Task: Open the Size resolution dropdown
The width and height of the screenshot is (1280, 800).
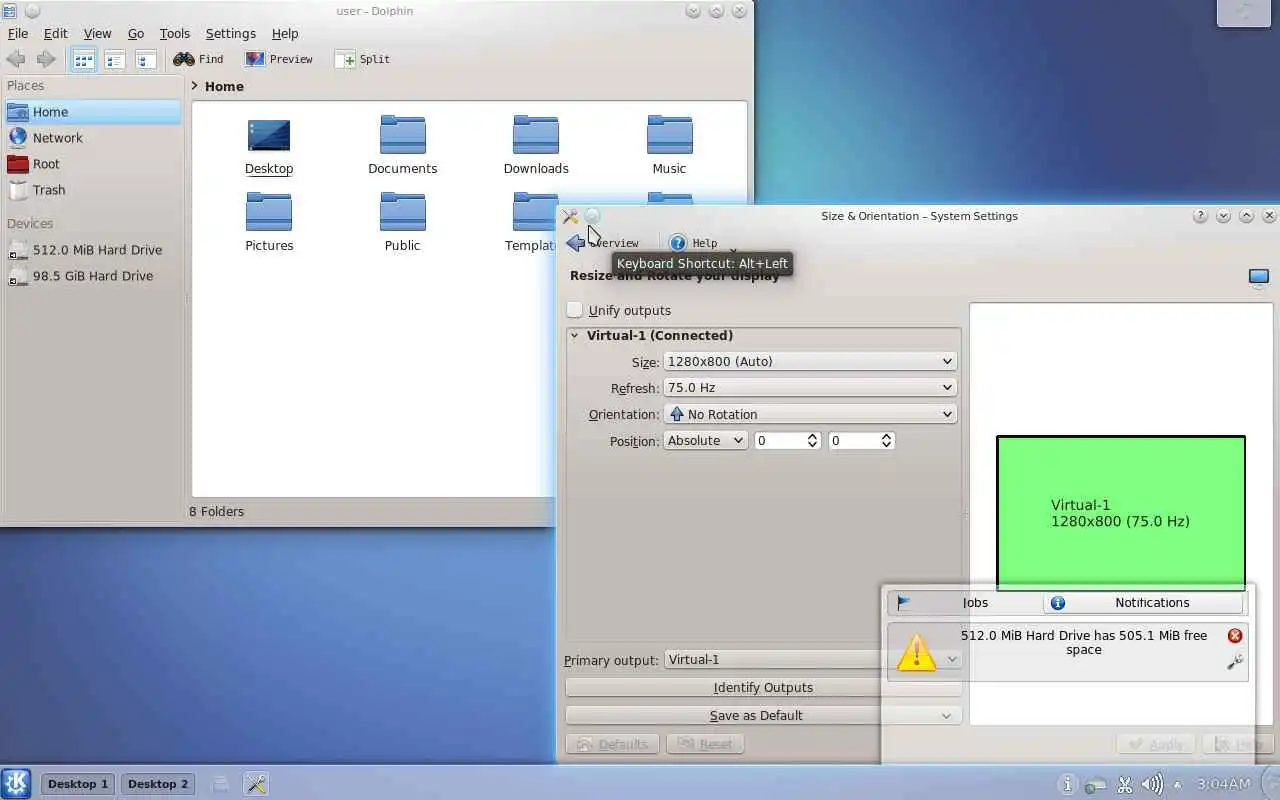Action: click(810, 361)
